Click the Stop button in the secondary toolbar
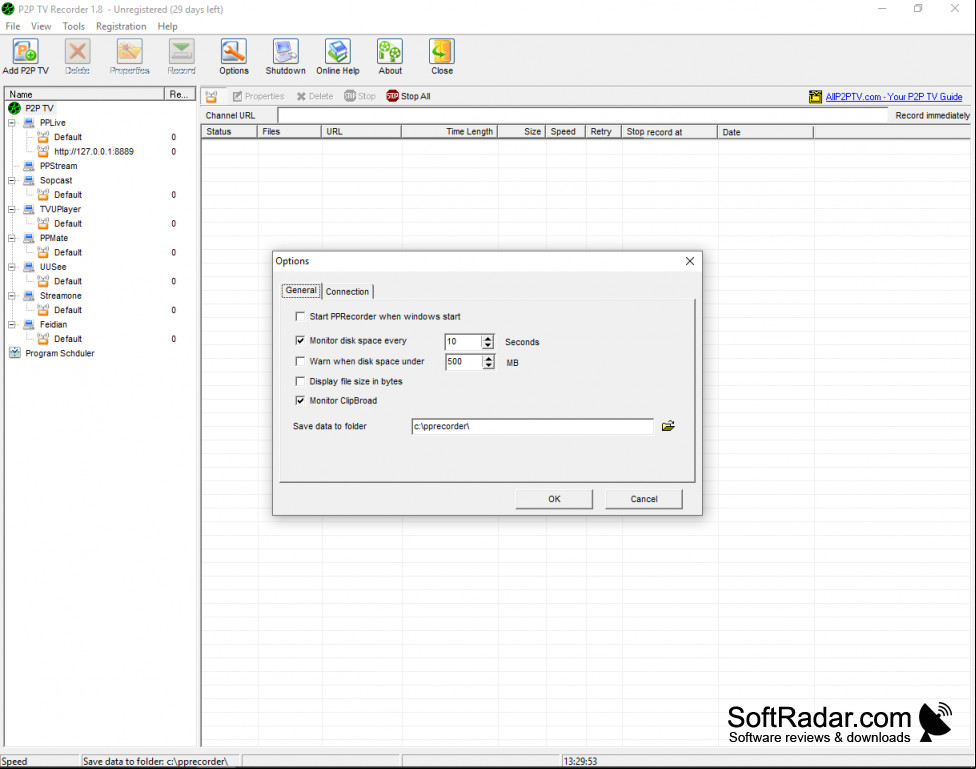The image size is (976, 769). click(360, 96)
